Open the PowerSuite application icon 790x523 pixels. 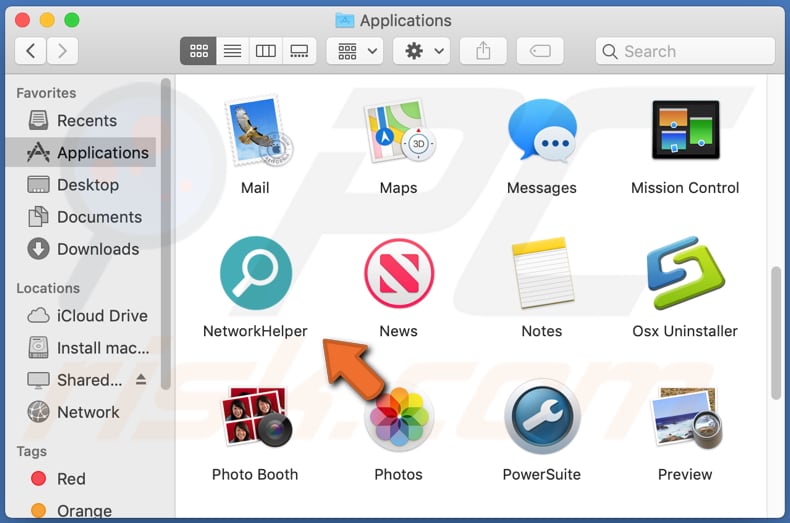click(x=541, y=418)
